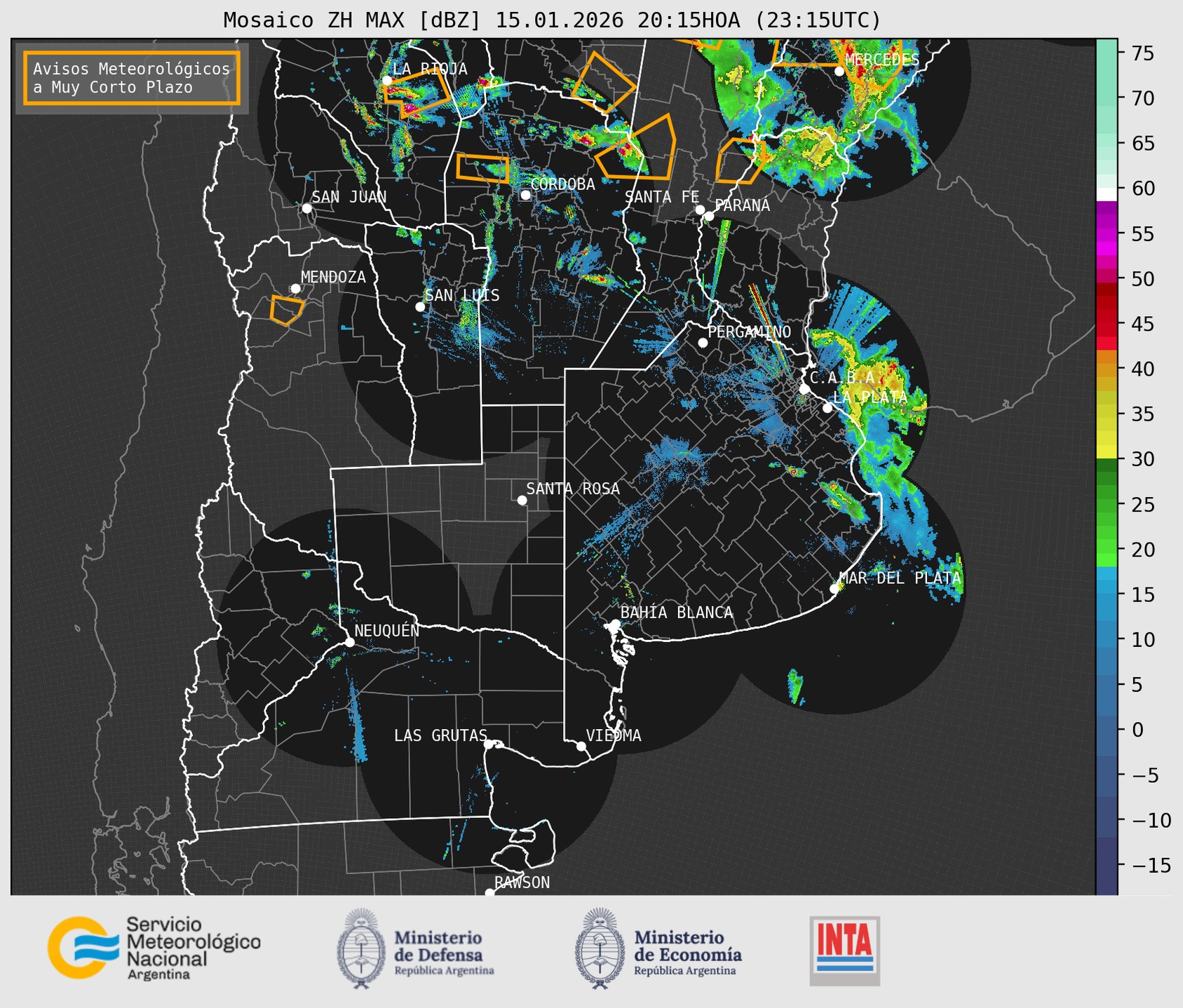Click the VIEDMA city label

coord(614,735)
